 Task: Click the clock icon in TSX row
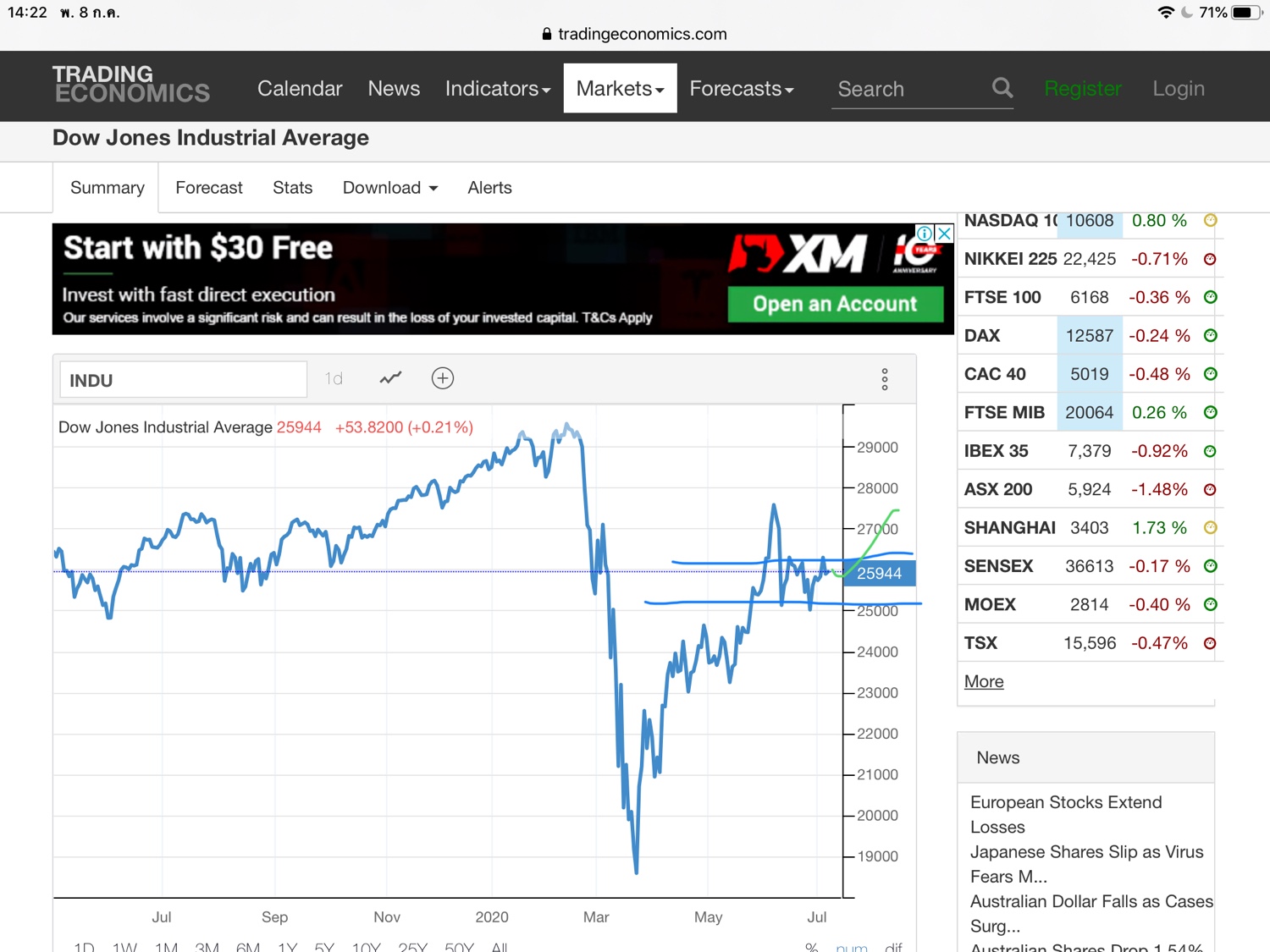coord(1210,643)
